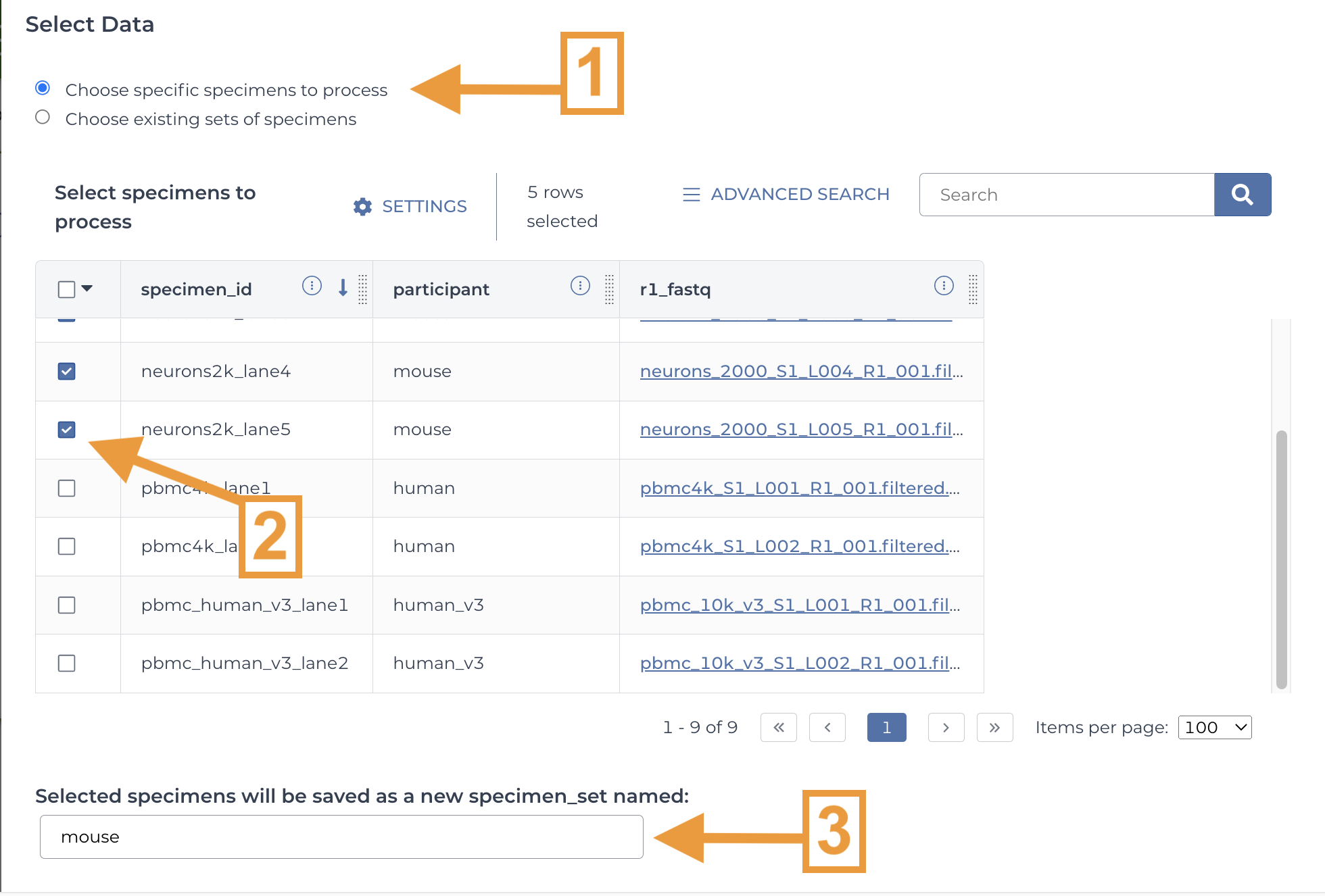Viewport: 1325px width, 896px height.
Task: Click the search magnifier button
Action: [1243, 195]
